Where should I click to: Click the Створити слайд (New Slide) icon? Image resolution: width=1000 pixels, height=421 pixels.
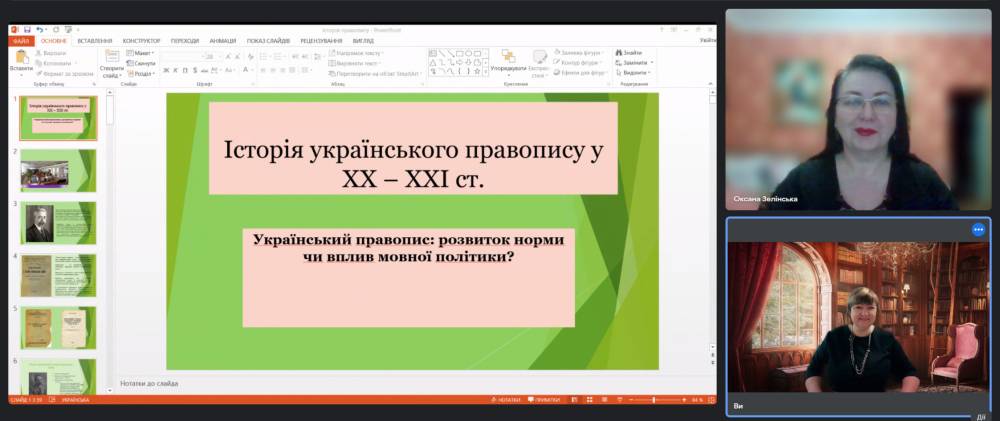click(x=111, y=59)
